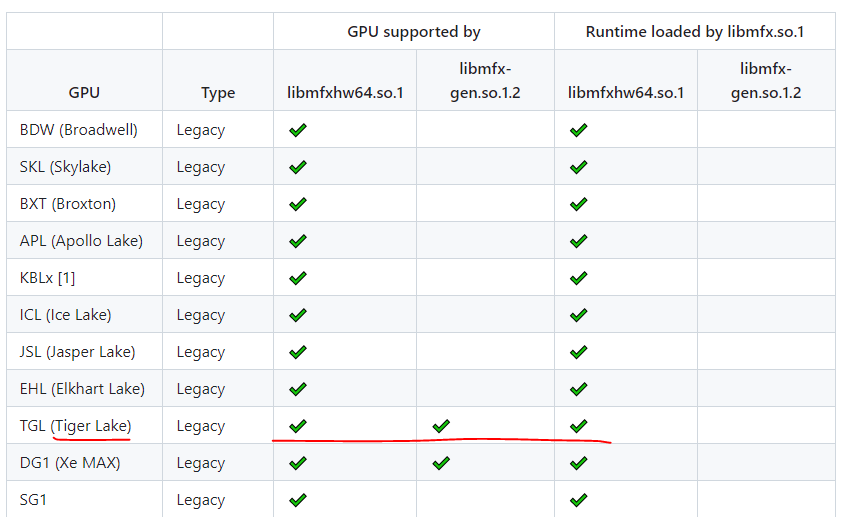Click Ice Lake's runtime-loaded libmfxhw64 checkmark
867x517 pixels.
[578, 316]
